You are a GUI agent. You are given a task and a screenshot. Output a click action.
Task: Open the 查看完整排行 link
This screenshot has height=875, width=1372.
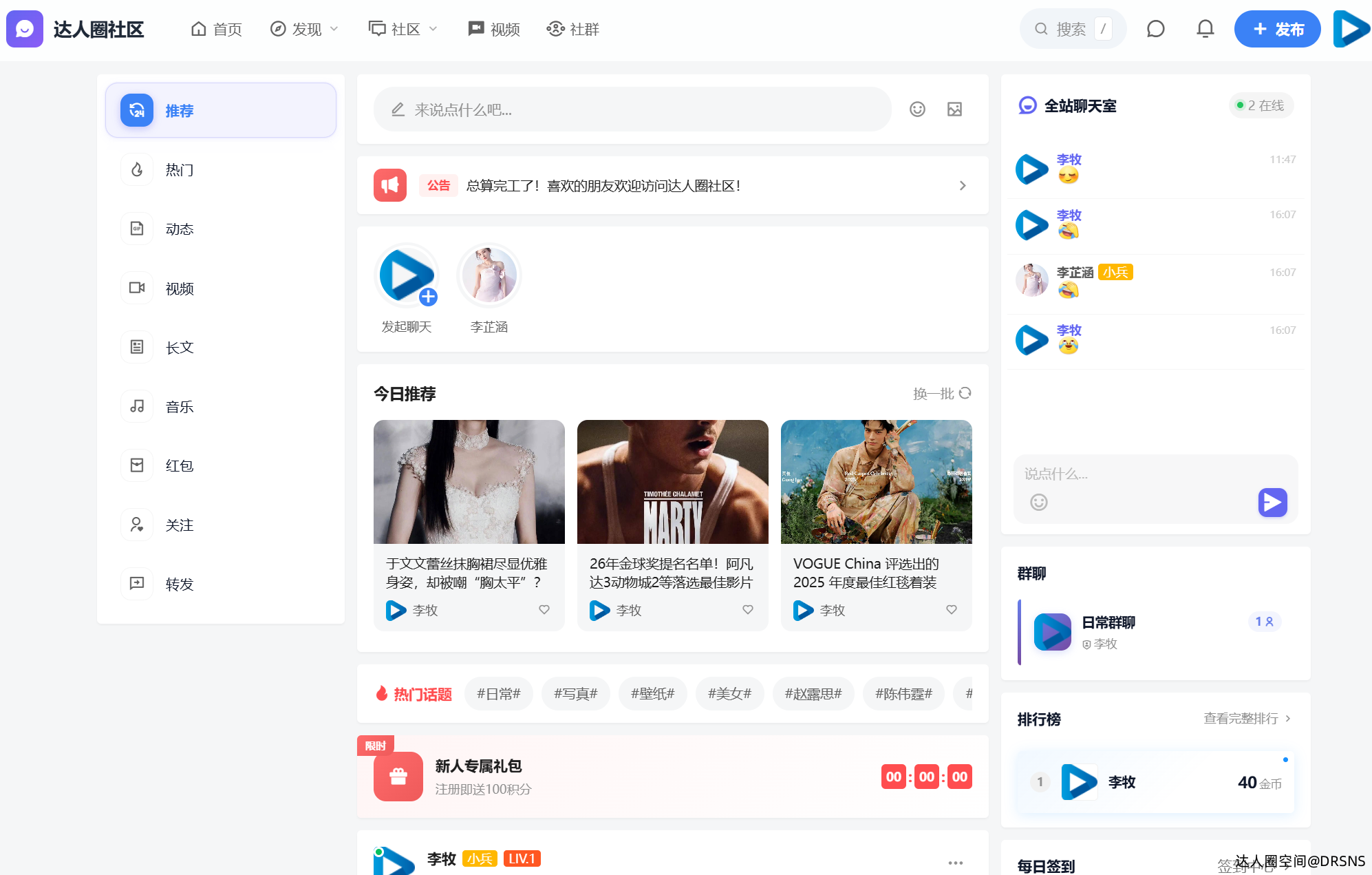(1247, 719)
